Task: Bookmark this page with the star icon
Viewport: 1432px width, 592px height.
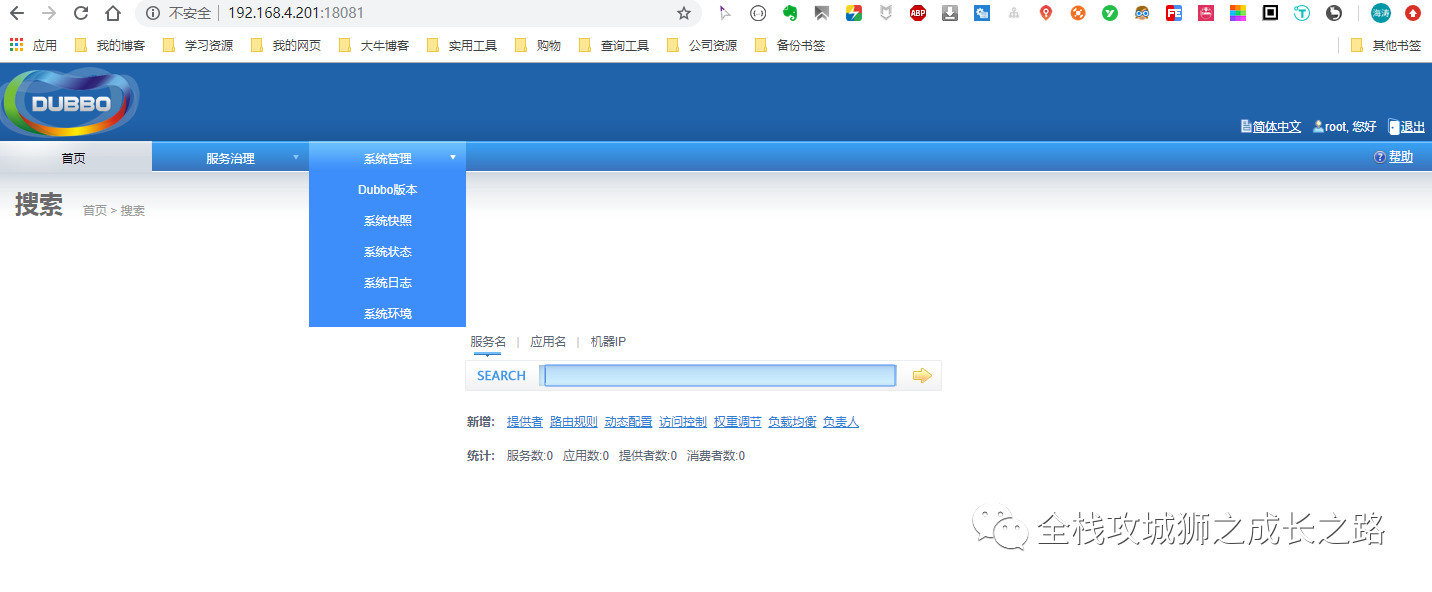Action: pos(684,13)
